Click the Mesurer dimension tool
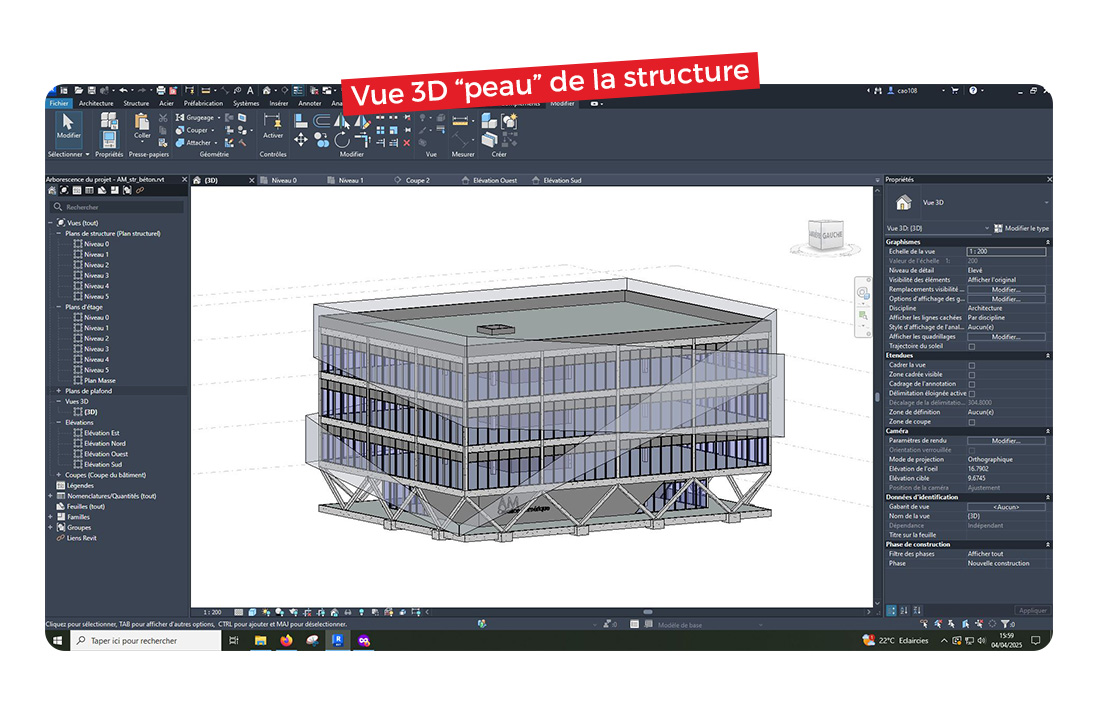The width and height of the screenshot is (1097, 720). click(x=460, y=120)
